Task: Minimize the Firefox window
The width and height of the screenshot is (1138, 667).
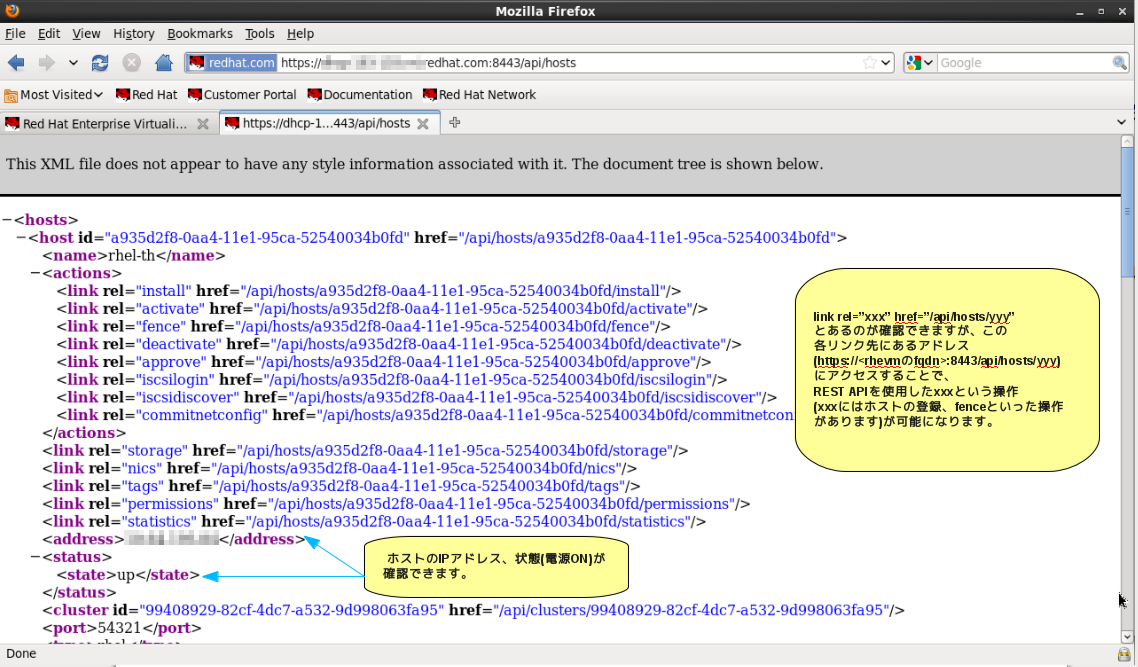Action: 1080,12
